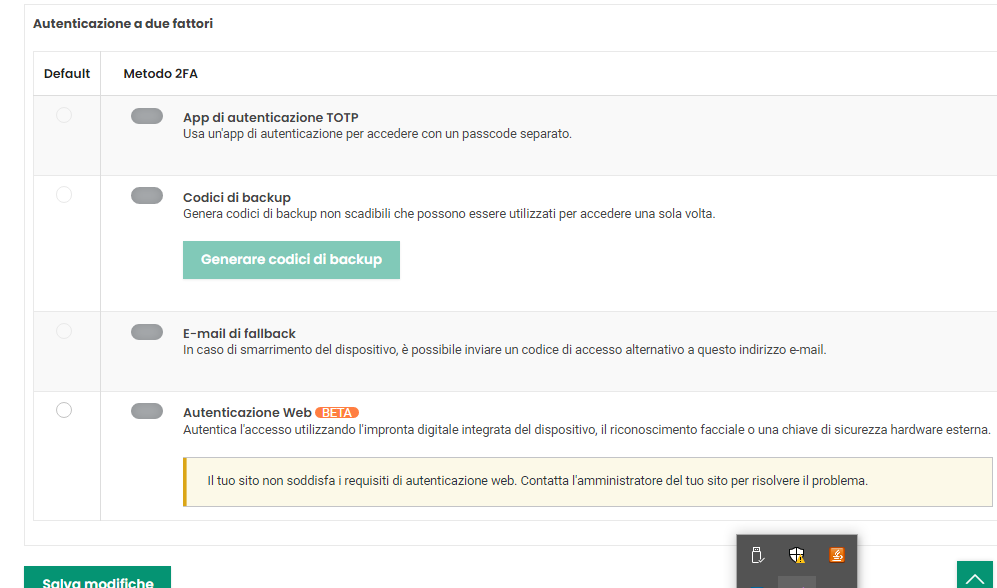The image size is (997, 588).
Task: Choose E-mail di fallback default radio
Action: click(x=64, y=331)
